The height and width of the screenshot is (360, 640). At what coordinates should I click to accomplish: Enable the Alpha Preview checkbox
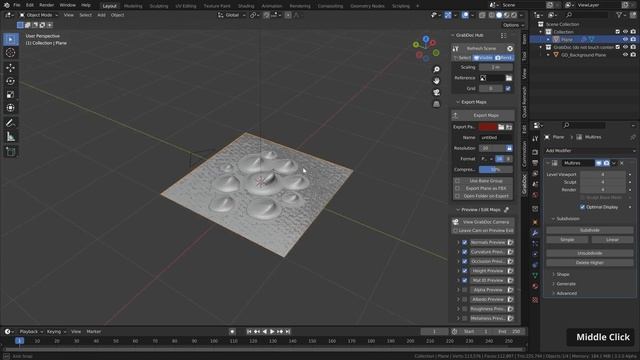464,290
